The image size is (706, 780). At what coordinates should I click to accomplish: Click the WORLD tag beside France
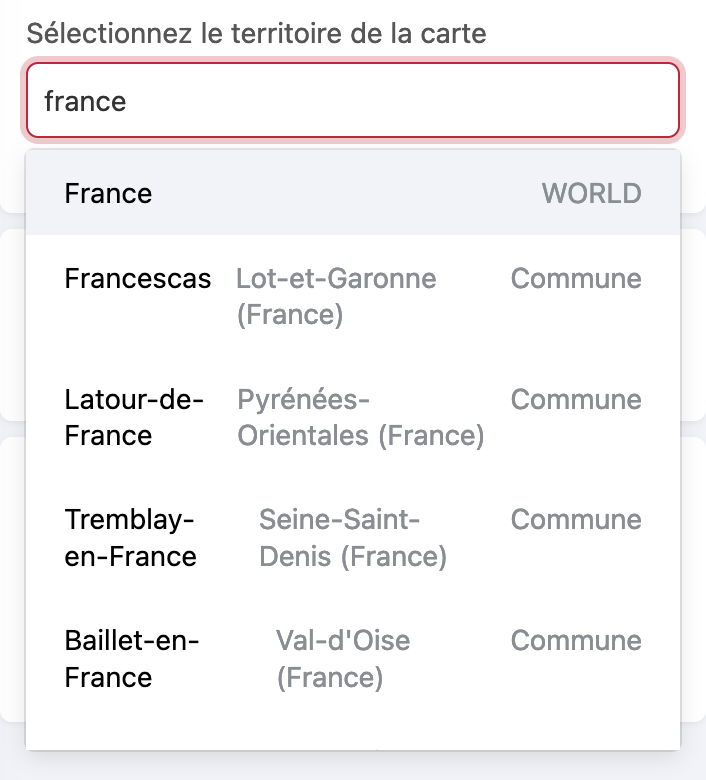tap(591, 193)
